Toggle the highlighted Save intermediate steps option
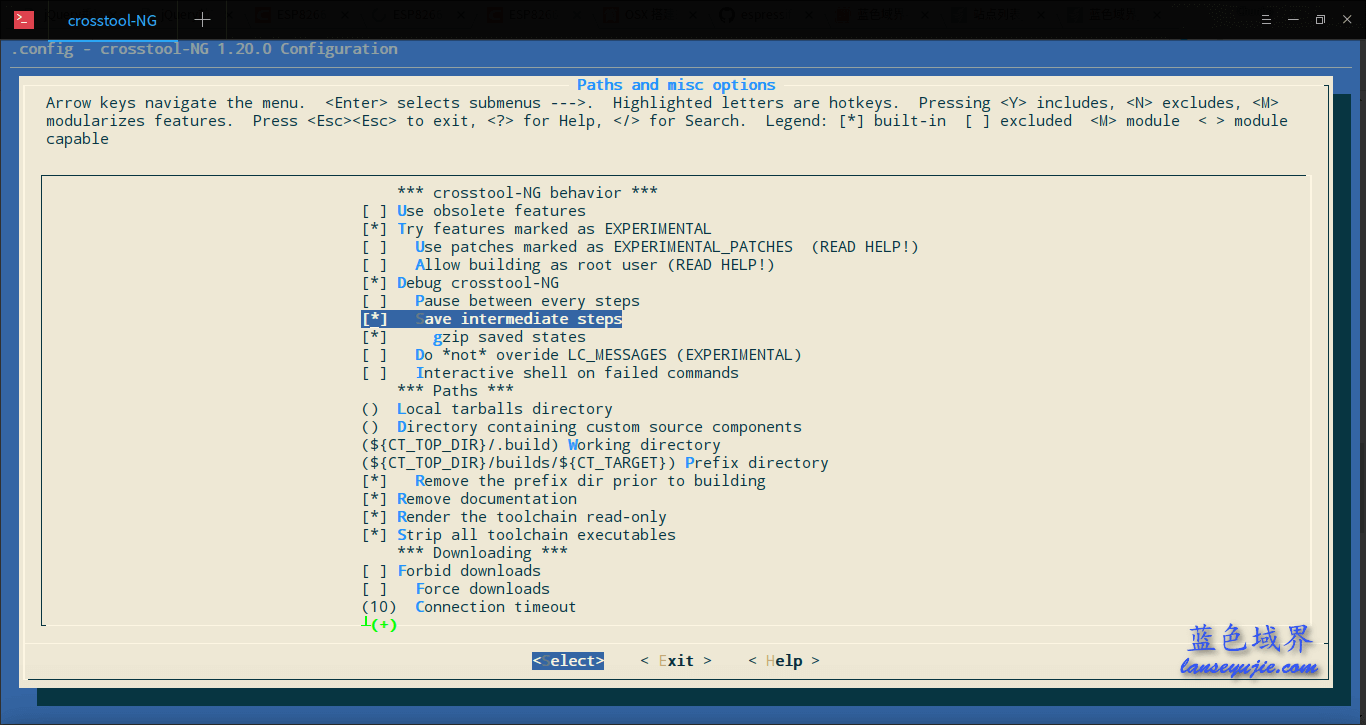The width and height of the screenshot is (1366, 725). pyautogui.click(x=492, y=319)
